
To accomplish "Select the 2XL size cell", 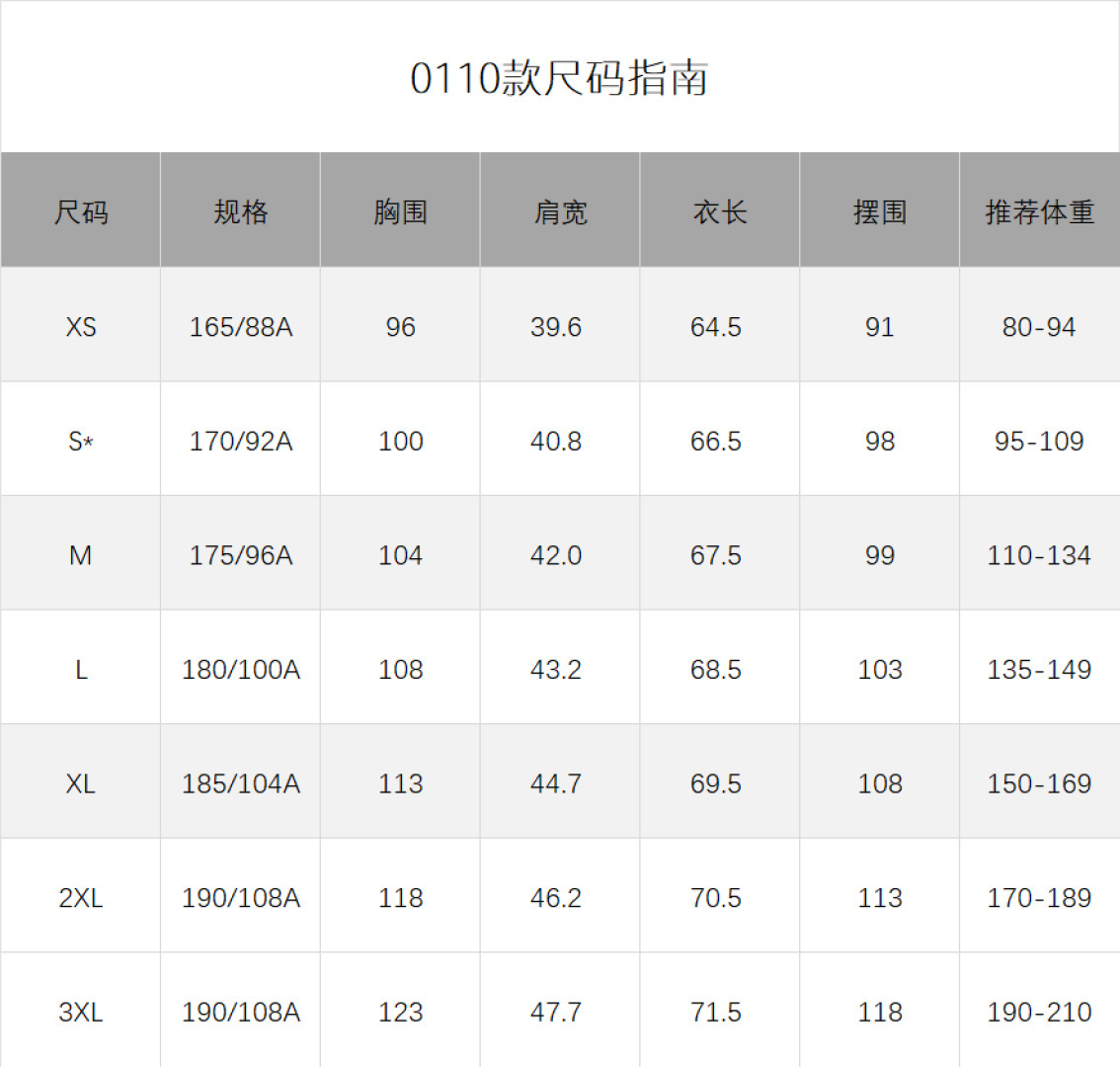I will pos(81,898).
